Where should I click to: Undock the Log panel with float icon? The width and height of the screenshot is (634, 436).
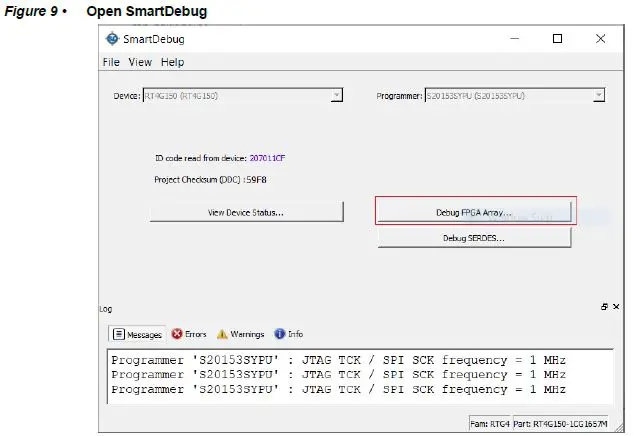pos(604,307)
